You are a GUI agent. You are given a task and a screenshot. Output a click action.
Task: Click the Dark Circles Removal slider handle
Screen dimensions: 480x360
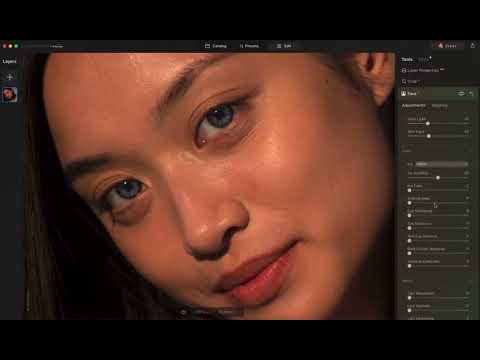coord(410,253)
